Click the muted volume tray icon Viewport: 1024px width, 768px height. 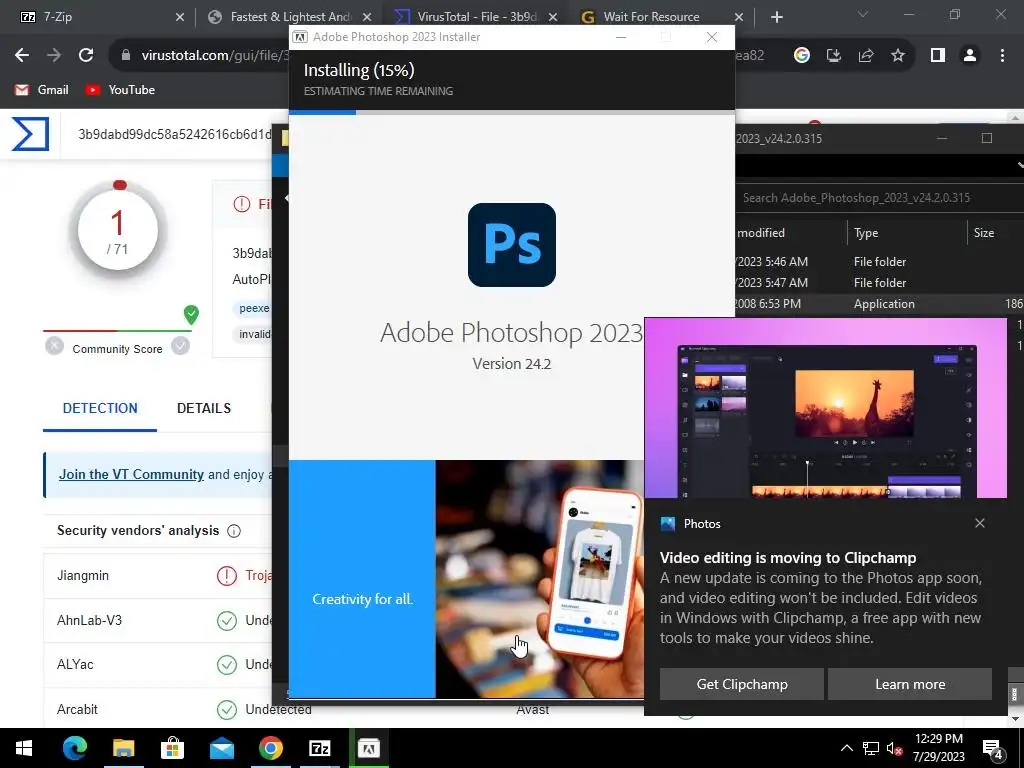(893, 748)
